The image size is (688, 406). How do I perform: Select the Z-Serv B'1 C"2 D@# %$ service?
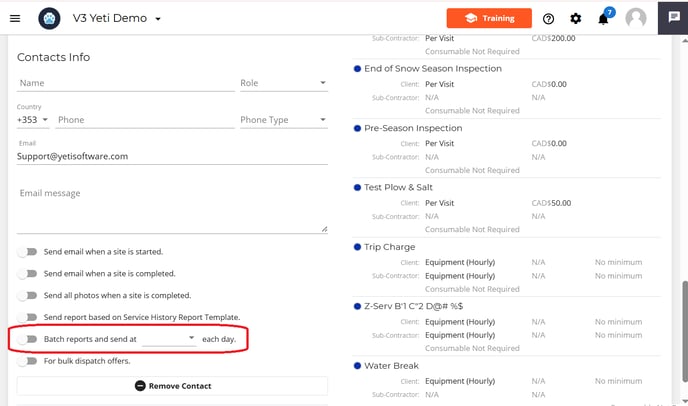tap(413, 306)
